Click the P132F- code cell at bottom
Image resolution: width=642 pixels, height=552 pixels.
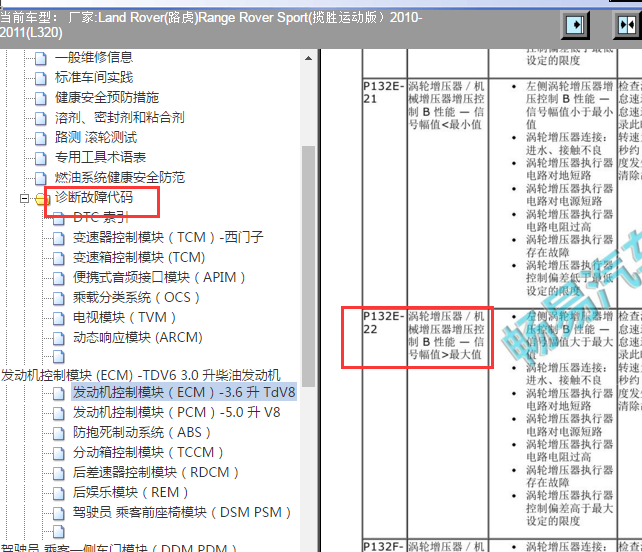click(384, 546)
